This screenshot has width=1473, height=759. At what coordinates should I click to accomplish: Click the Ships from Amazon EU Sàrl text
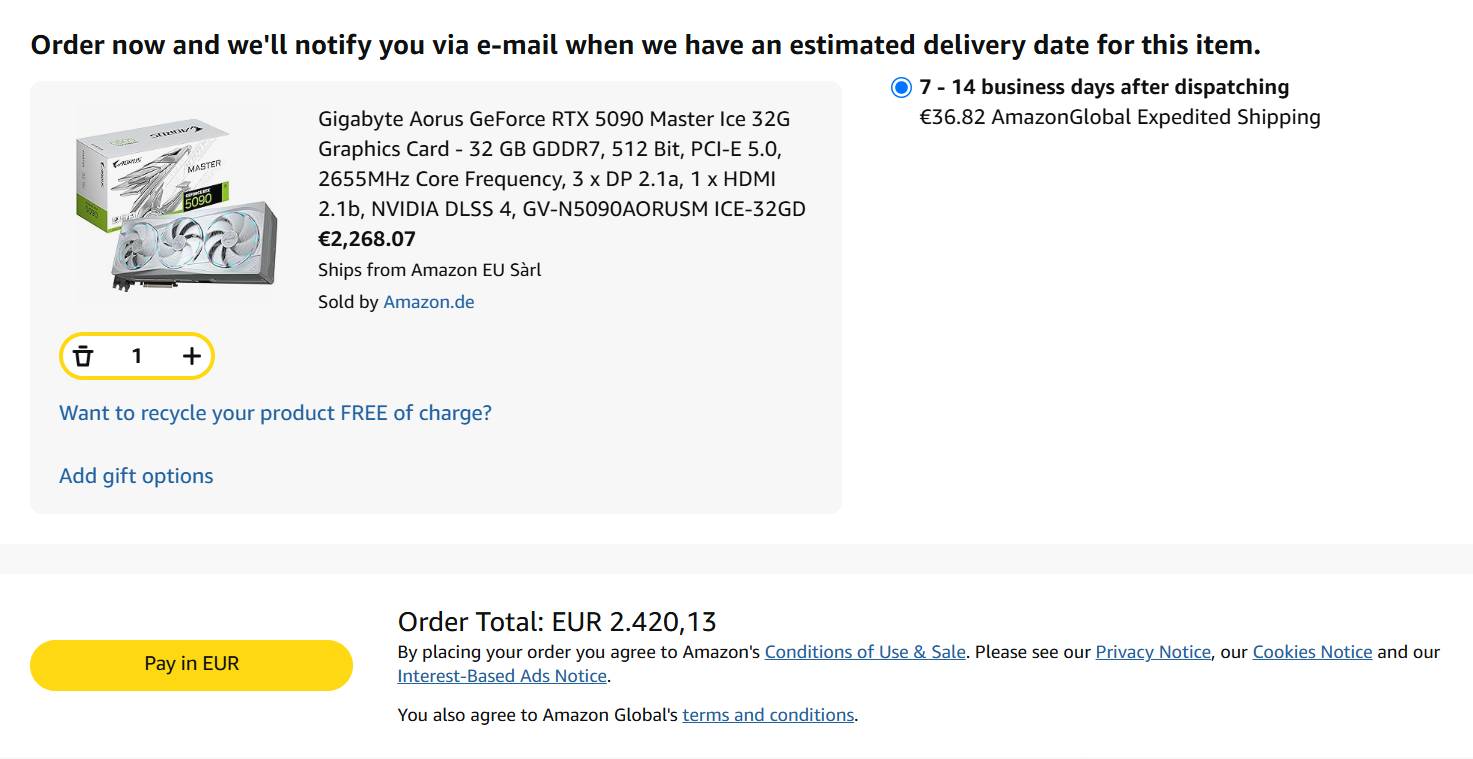pos(430,270)
